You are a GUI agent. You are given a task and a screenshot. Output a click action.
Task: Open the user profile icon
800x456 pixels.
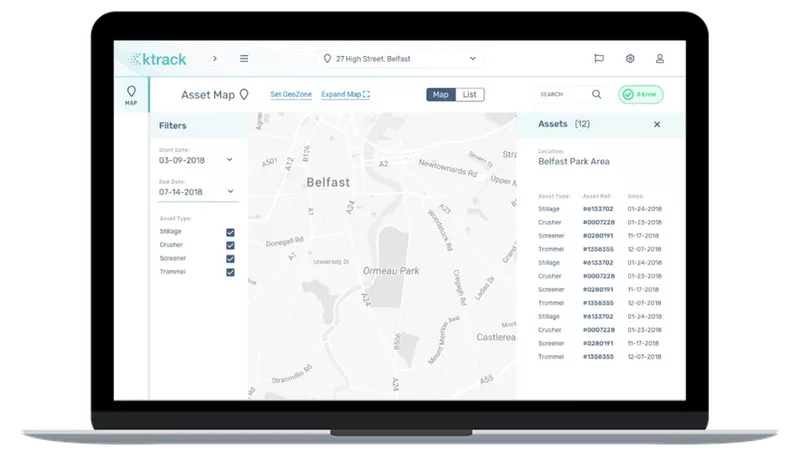pos(660,59)
